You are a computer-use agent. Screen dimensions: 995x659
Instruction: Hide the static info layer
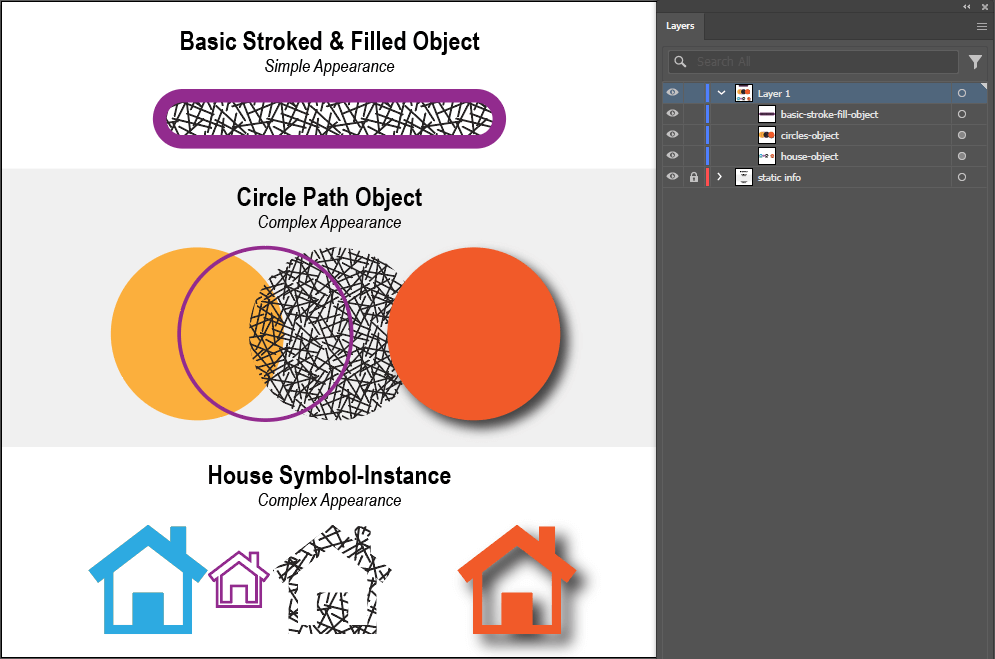coord(672,177)
